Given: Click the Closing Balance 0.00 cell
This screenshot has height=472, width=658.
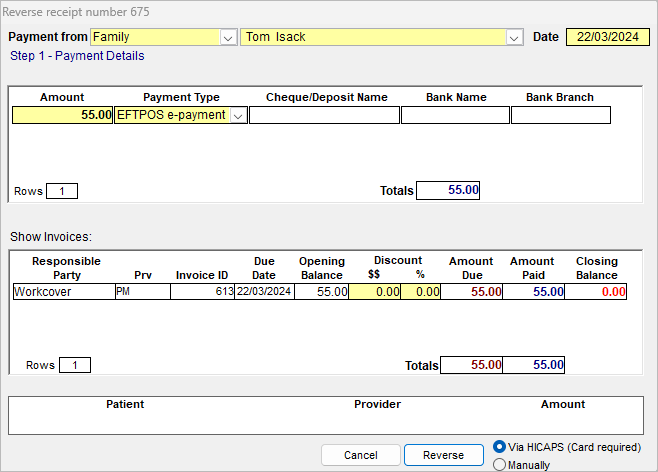Looking at the screenshot, I should coord(595,292).
